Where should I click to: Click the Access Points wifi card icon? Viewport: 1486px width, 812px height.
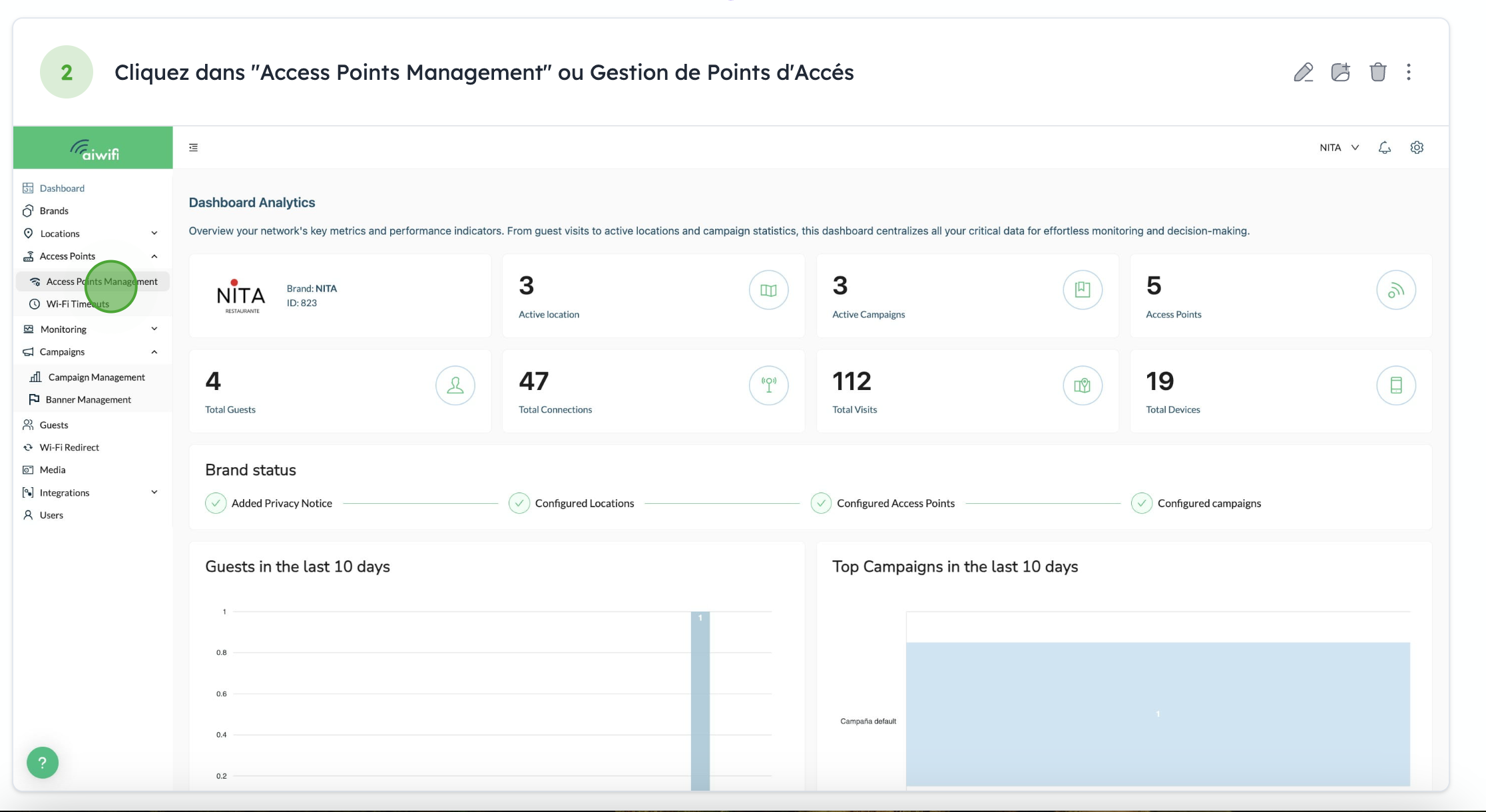pyautogui.click(x=1395, y=290)
